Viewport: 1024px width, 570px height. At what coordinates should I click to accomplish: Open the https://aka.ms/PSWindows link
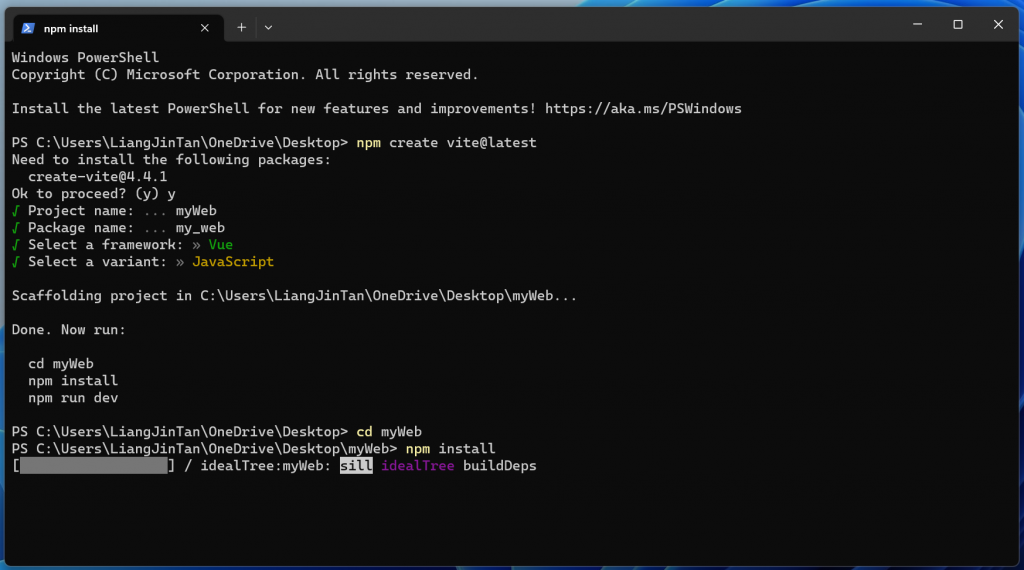pyautogui.click(x=643, y=108)
